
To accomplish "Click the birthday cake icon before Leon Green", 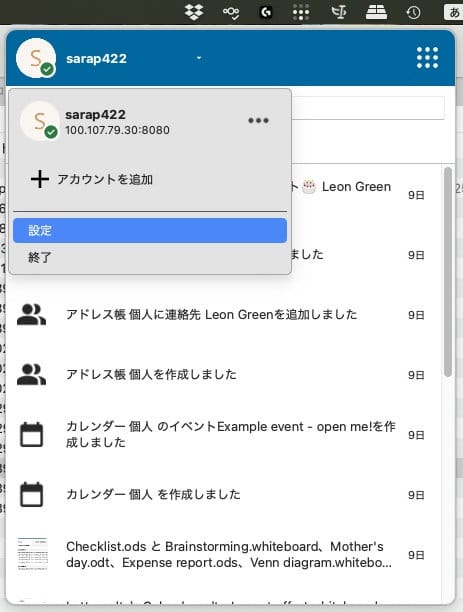I will [309, 187].
